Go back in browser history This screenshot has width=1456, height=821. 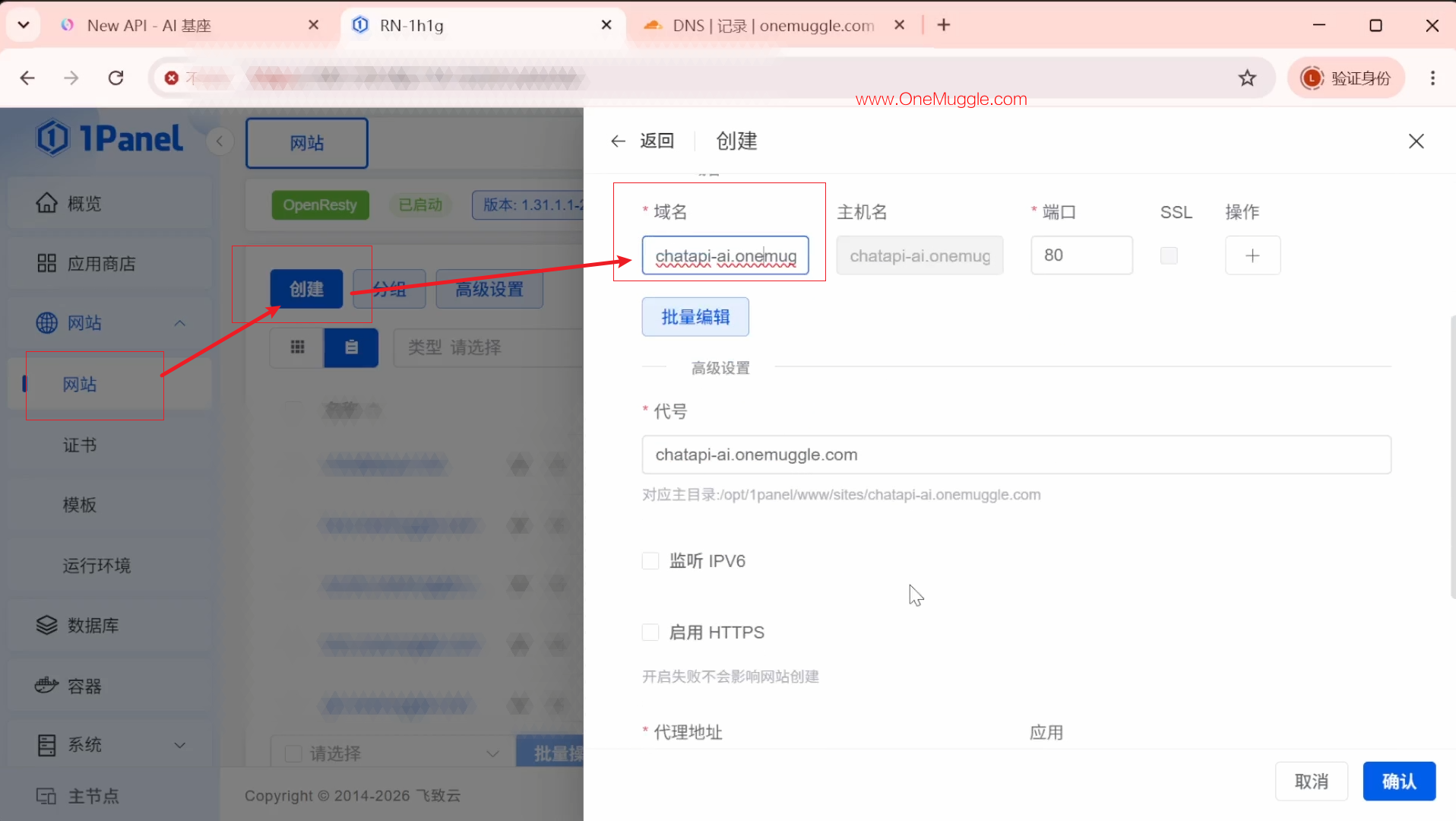click(x=27, y=78)
